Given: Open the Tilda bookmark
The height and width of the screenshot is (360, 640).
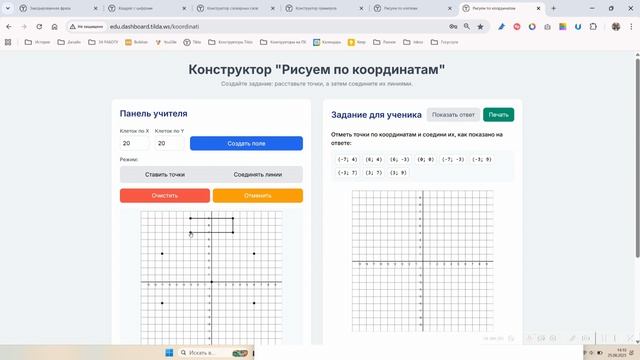Looking at the screenshot, I should (x=192, y=42).
